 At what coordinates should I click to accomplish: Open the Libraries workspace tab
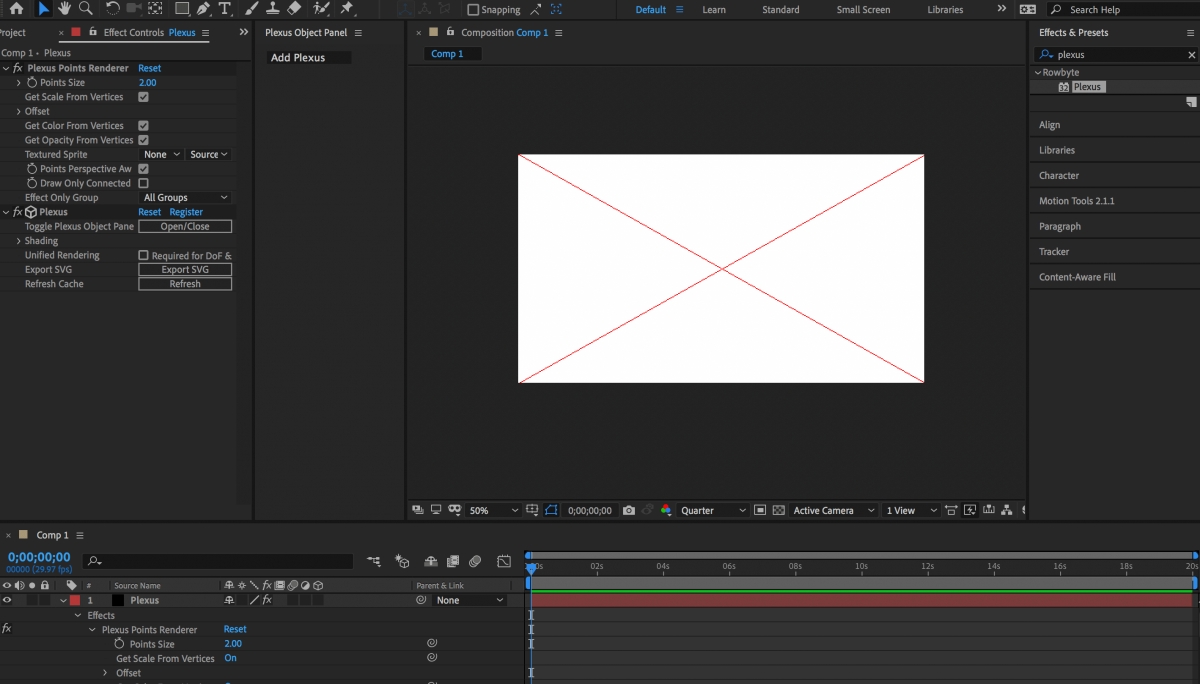(945, 10)
